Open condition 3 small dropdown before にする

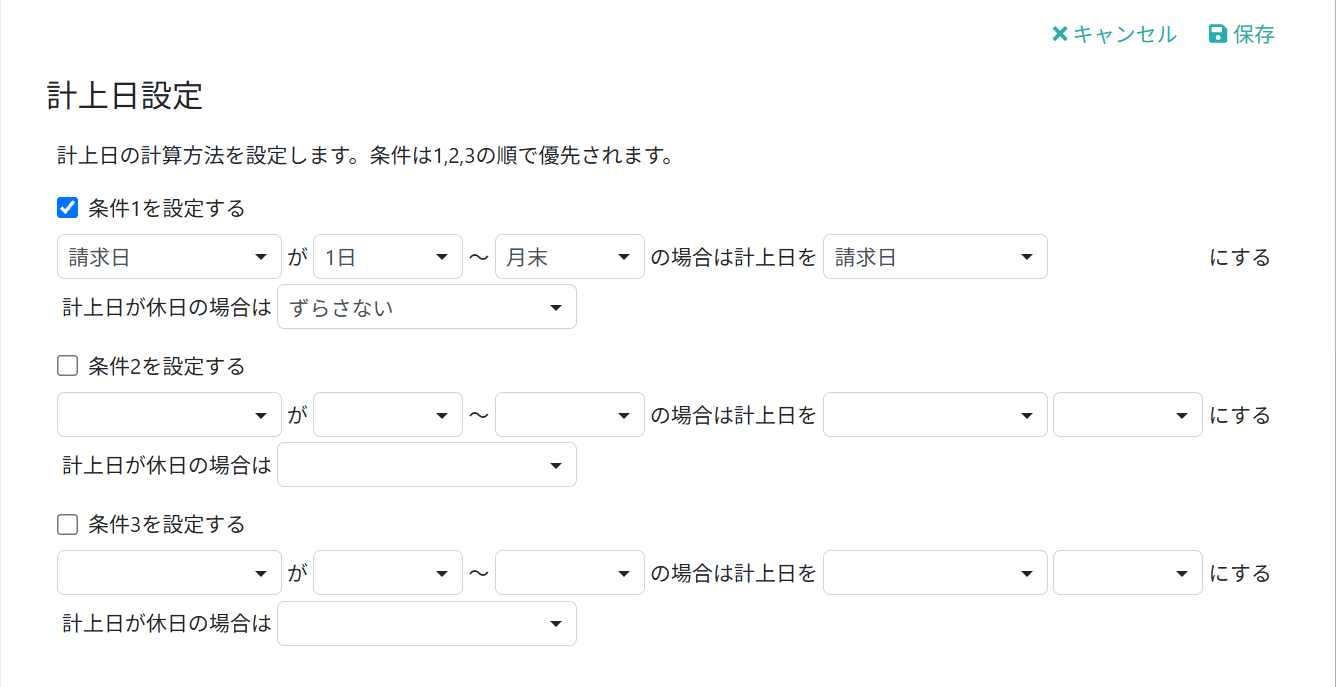pyautogui.click(x=1128, y=573)
